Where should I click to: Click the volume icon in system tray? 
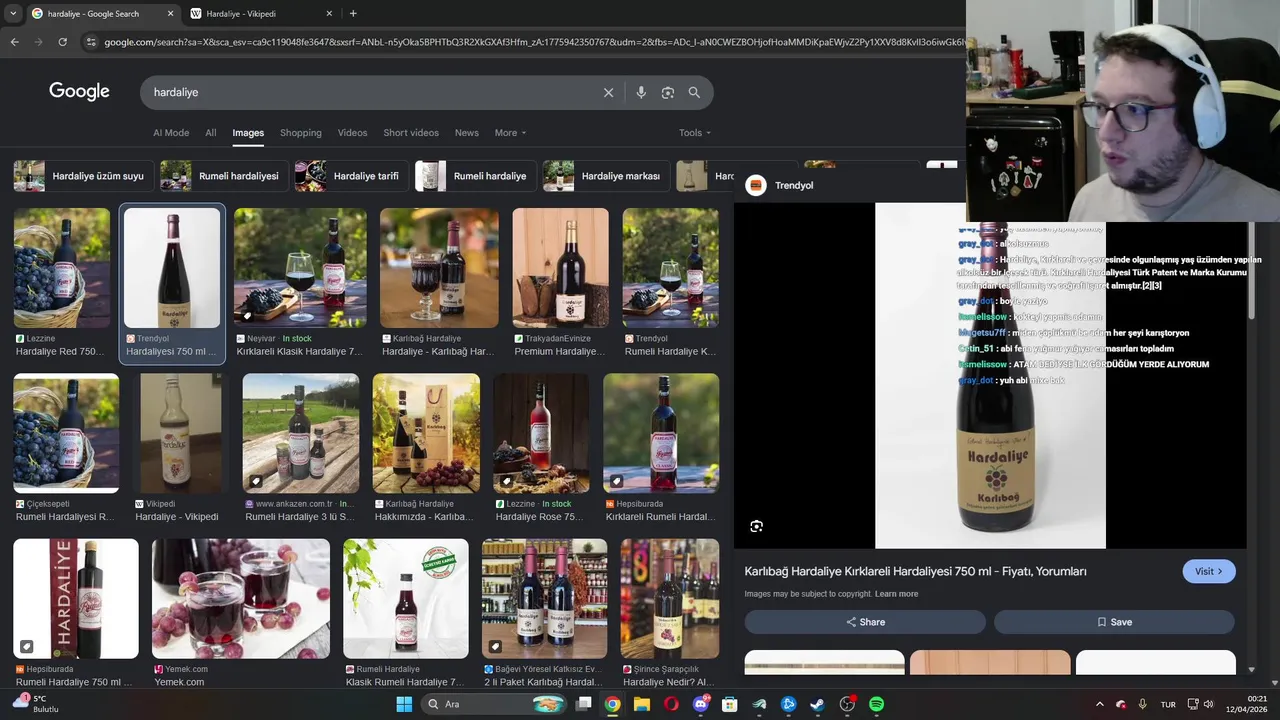(x=1209, y=704)
